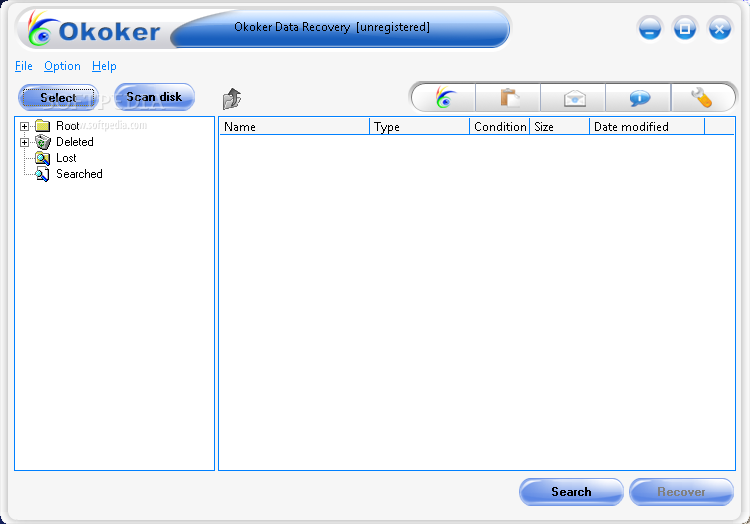The width and height of the screenshot is (750, 524).
Task: Select the Deleted tree item label
Action: [75, 142]
